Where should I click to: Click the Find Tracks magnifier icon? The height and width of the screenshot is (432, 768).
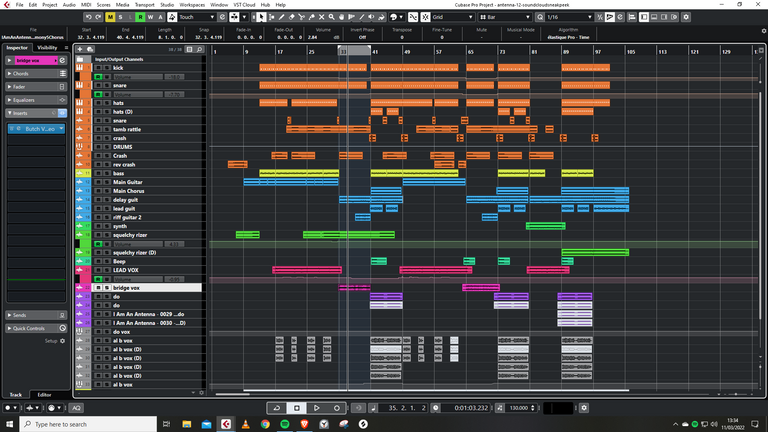click(x=200, y=49)
